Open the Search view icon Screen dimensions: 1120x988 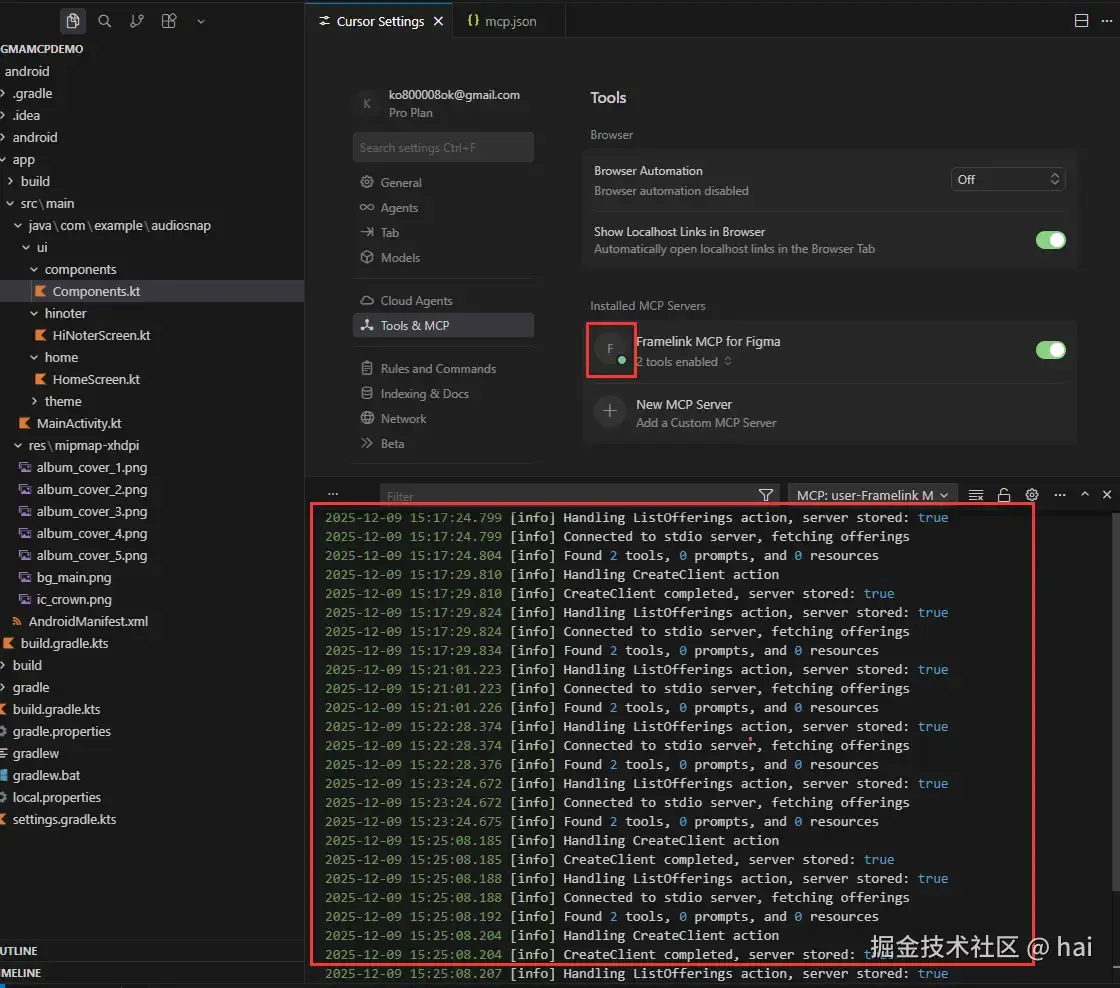(104, 21)
